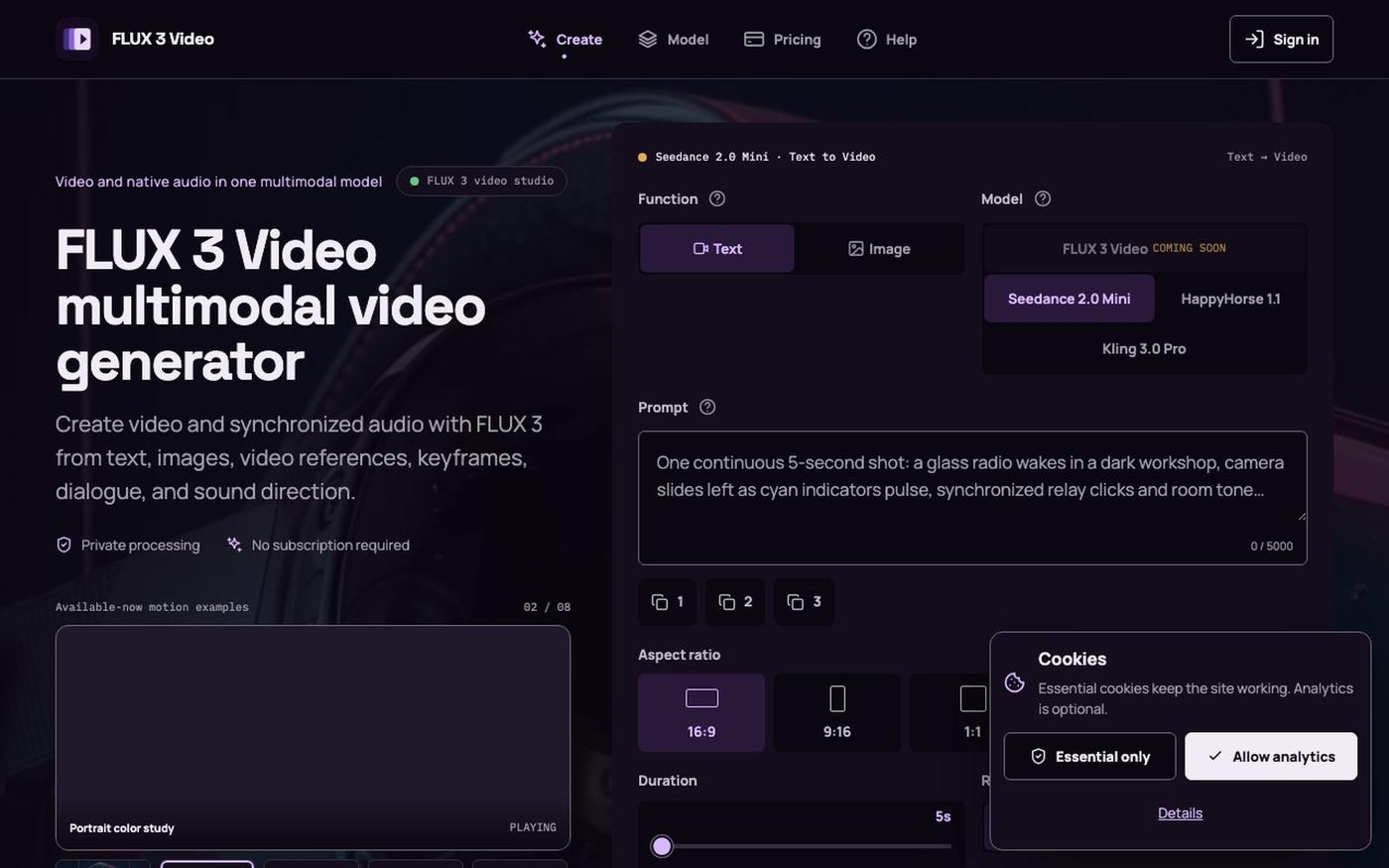Open the Help menu item

click(887, 39)
